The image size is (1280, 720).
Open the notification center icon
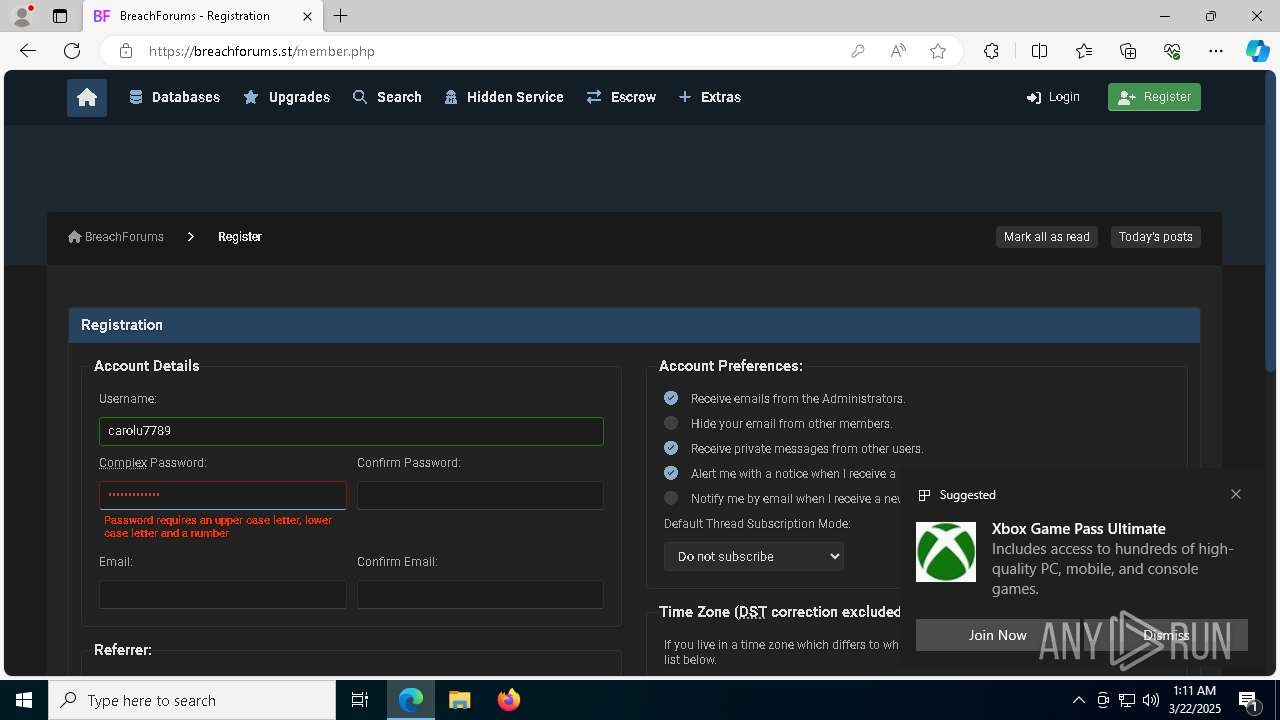[1248, 700]
